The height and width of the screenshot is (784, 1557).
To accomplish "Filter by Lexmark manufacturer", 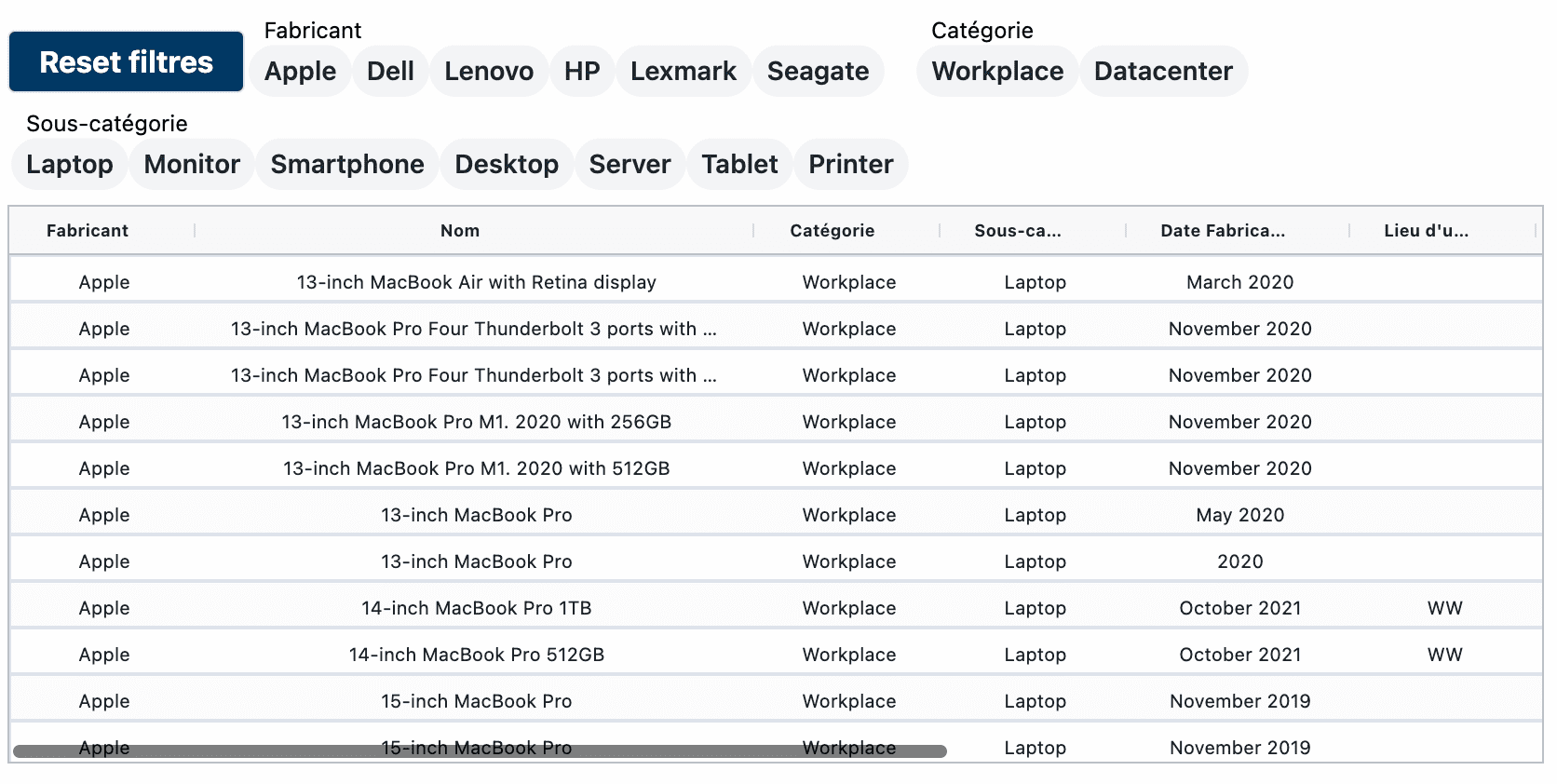I will point(683,72).
